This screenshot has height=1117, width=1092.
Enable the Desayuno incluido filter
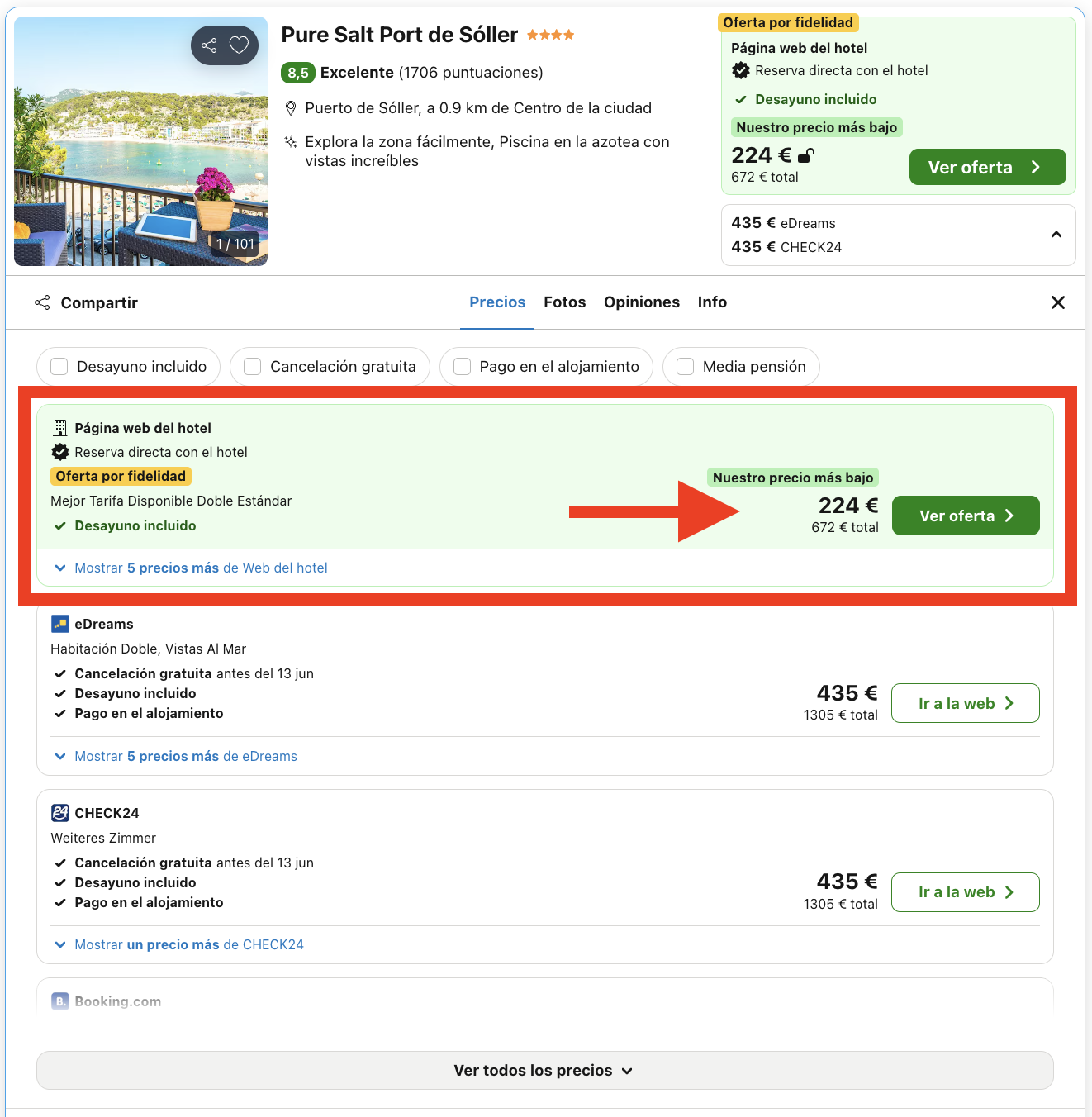click(x=59, y=367)
